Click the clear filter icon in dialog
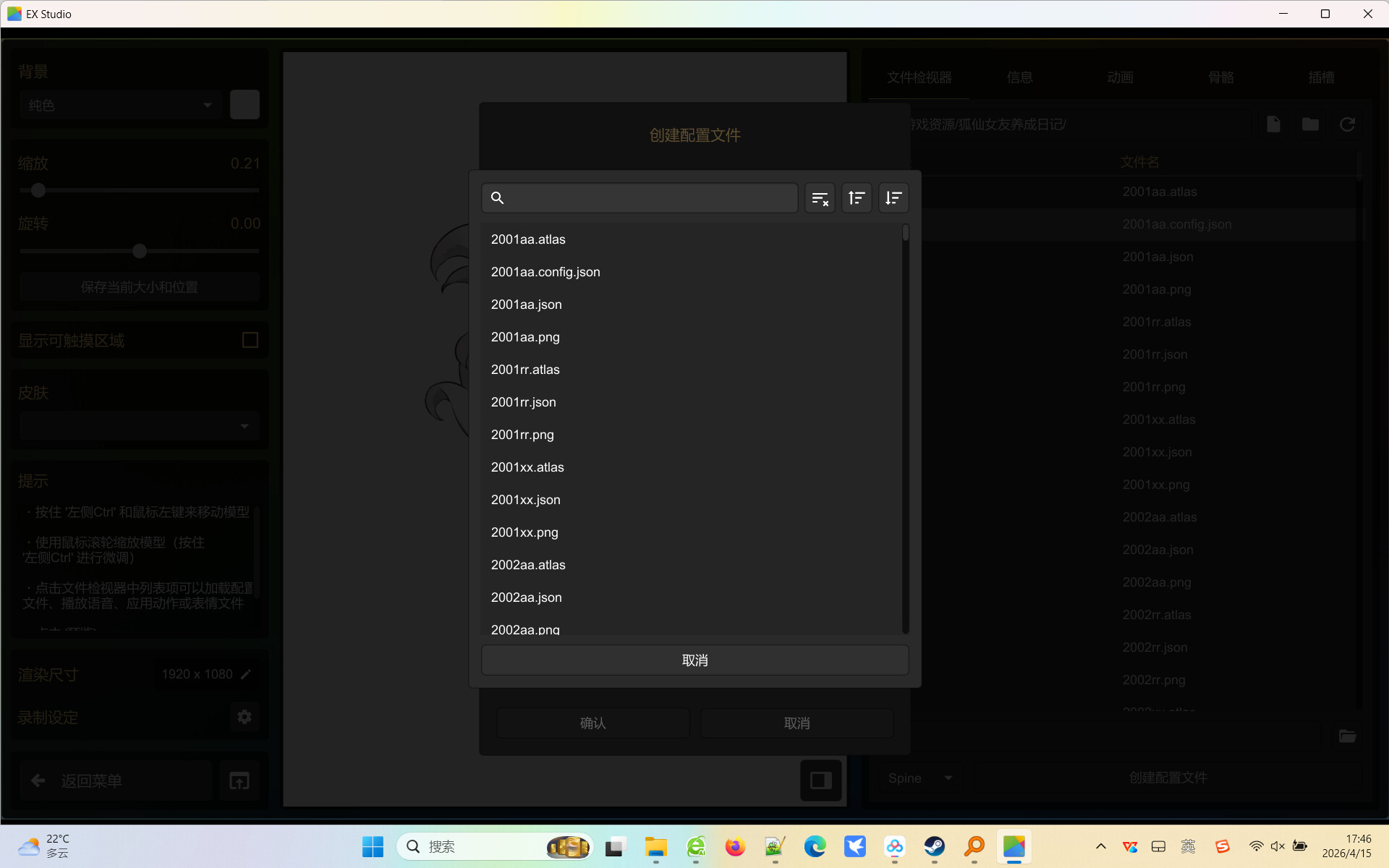The image size is (1389, 868). pos(820,198)
